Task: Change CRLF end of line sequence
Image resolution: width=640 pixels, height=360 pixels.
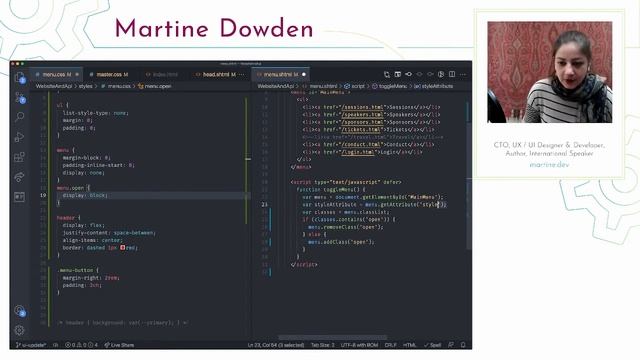Action: coord(390,345)
